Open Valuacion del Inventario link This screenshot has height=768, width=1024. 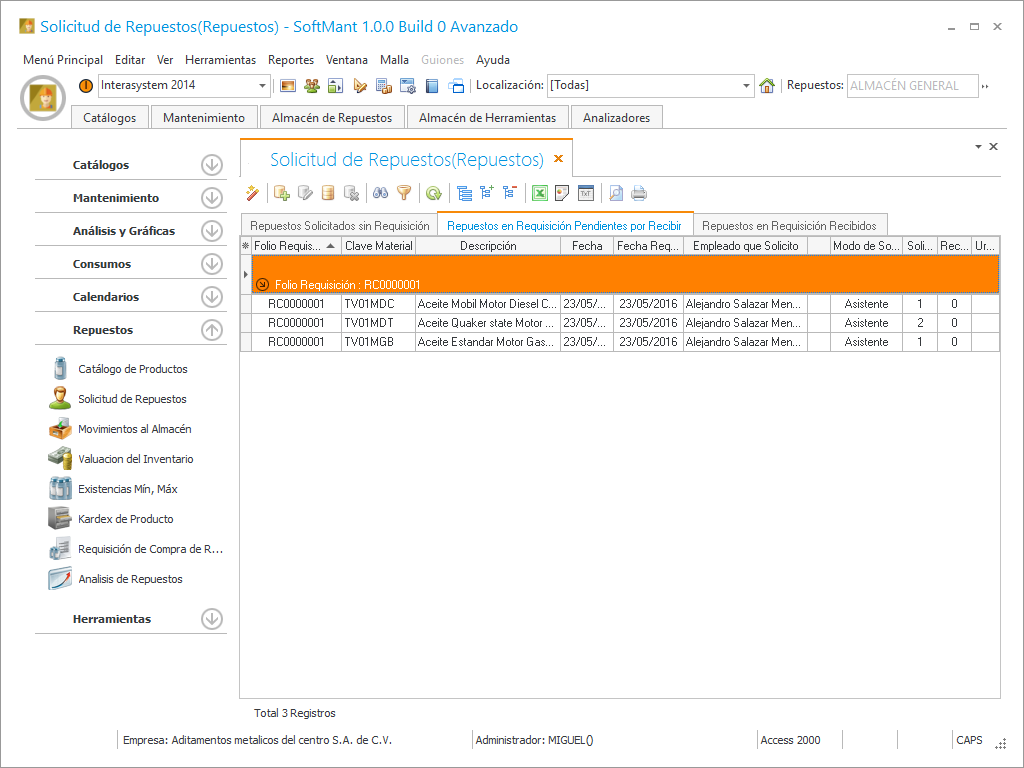136,459
